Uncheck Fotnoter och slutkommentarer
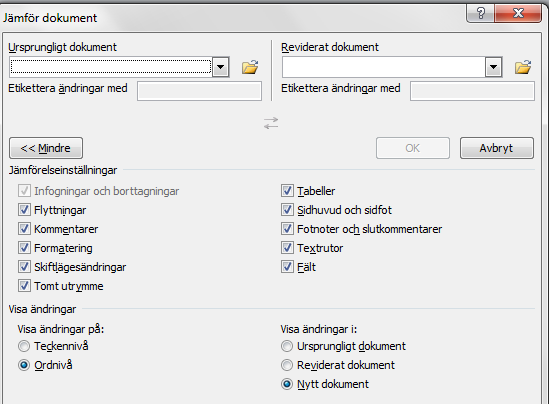This screenshot has width=549, height=404. tap(287, 229)
